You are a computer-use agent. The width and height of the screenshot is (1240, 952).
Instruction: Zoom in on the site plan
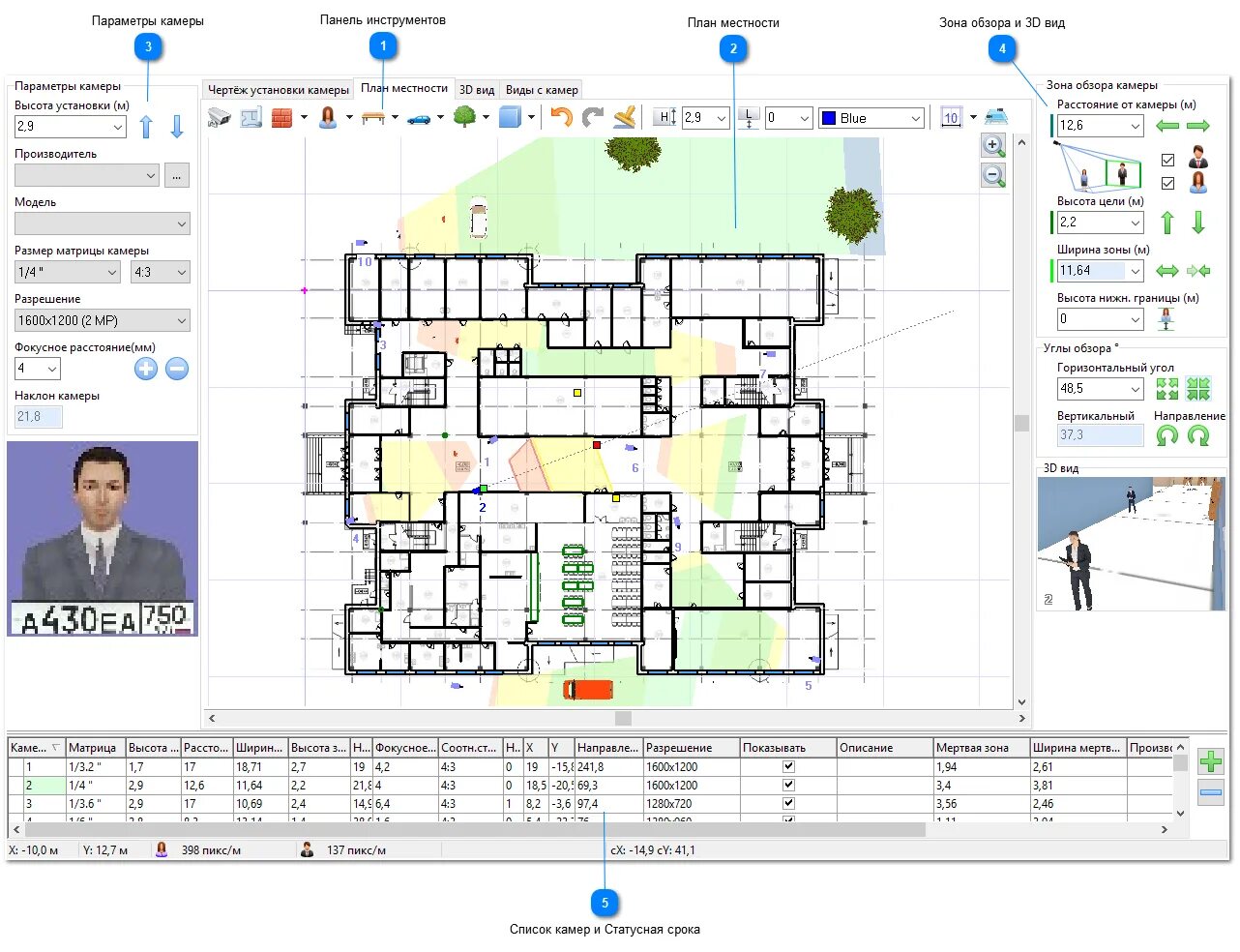[993, 145]
